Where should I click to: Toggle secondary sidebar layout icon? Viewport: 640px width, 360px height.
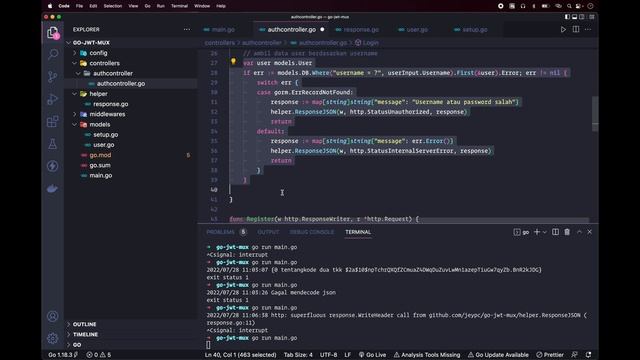582,17
